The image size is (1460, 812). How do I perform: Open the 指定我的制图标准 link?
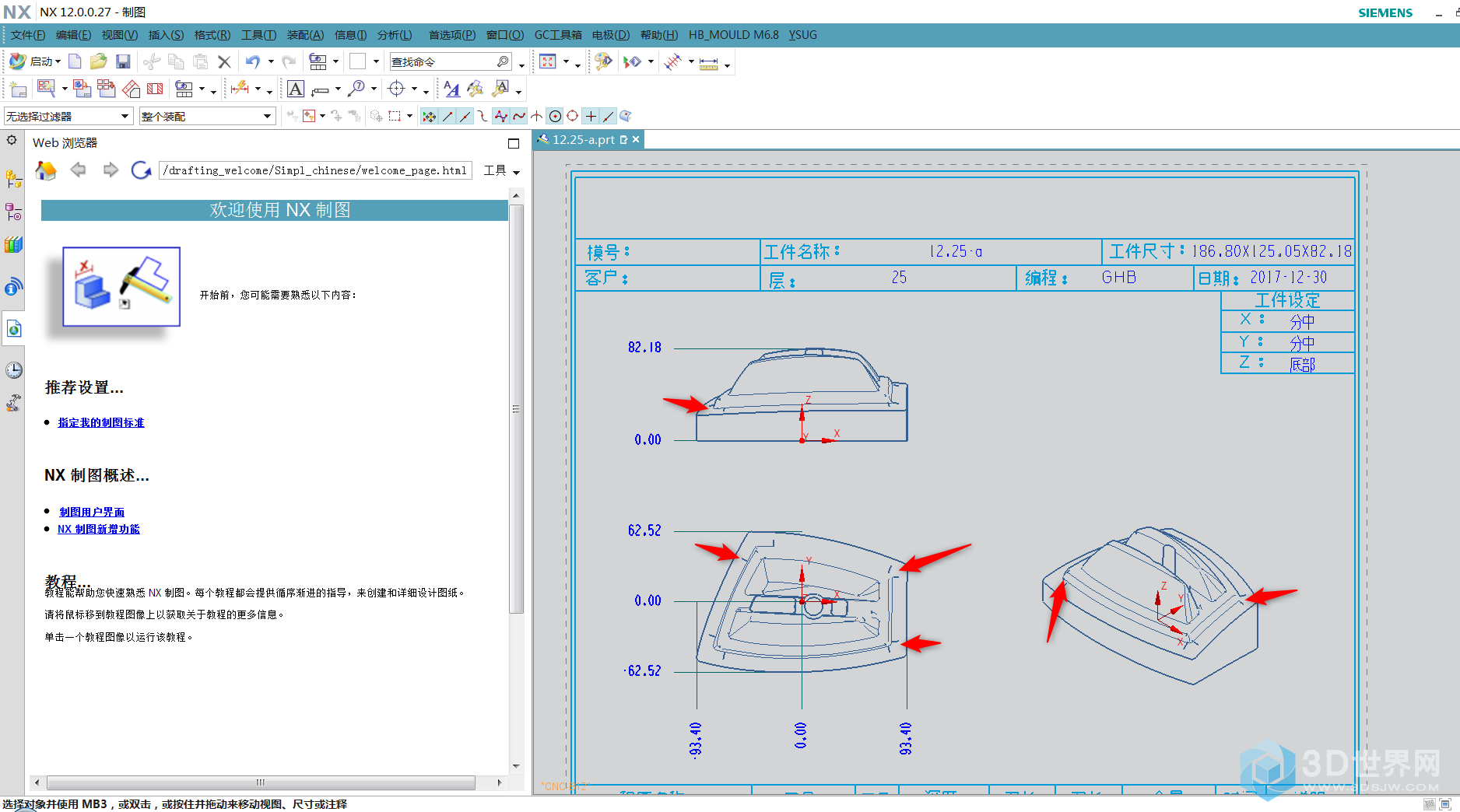coord(101,422)
